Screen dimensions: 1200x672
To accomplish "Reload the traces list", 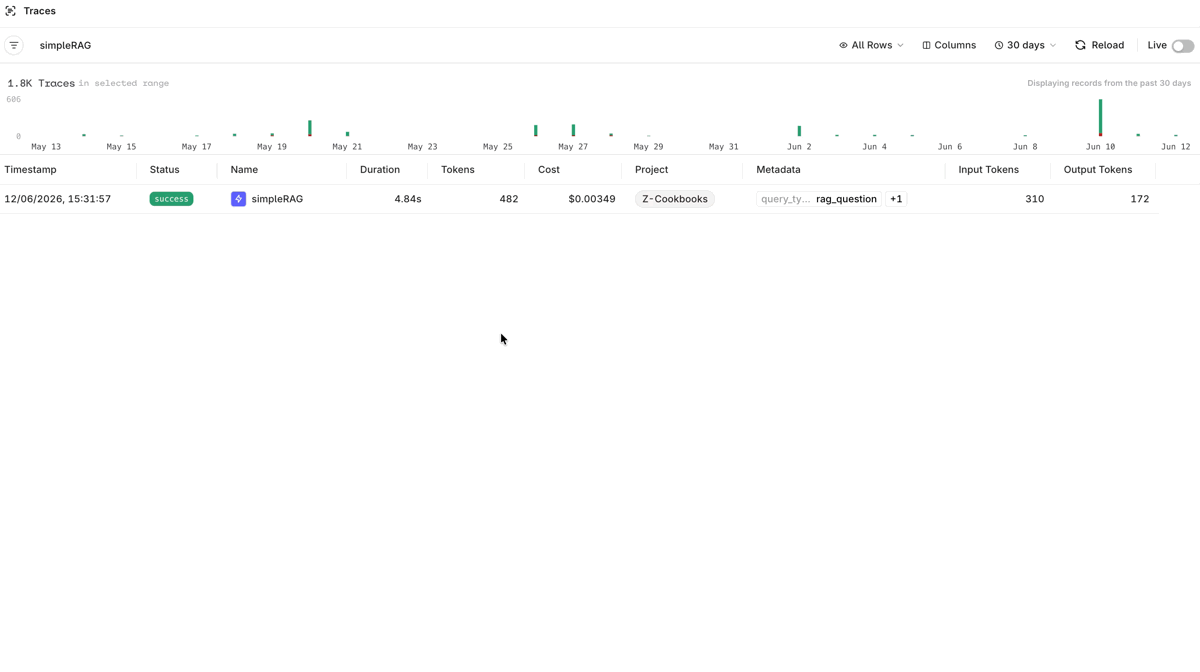I will tap(1099, 45).
